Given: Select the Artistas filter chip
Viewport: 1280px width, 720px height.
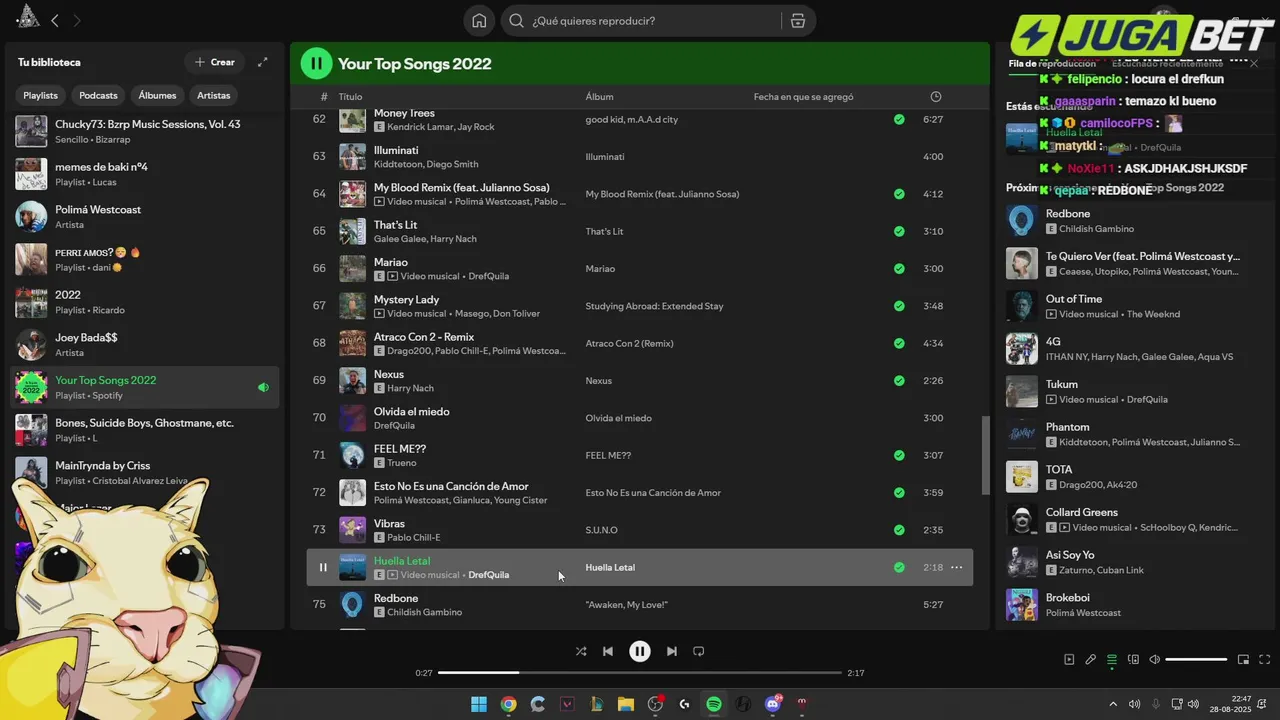Looking at the screenshot, I should (214, 95).
